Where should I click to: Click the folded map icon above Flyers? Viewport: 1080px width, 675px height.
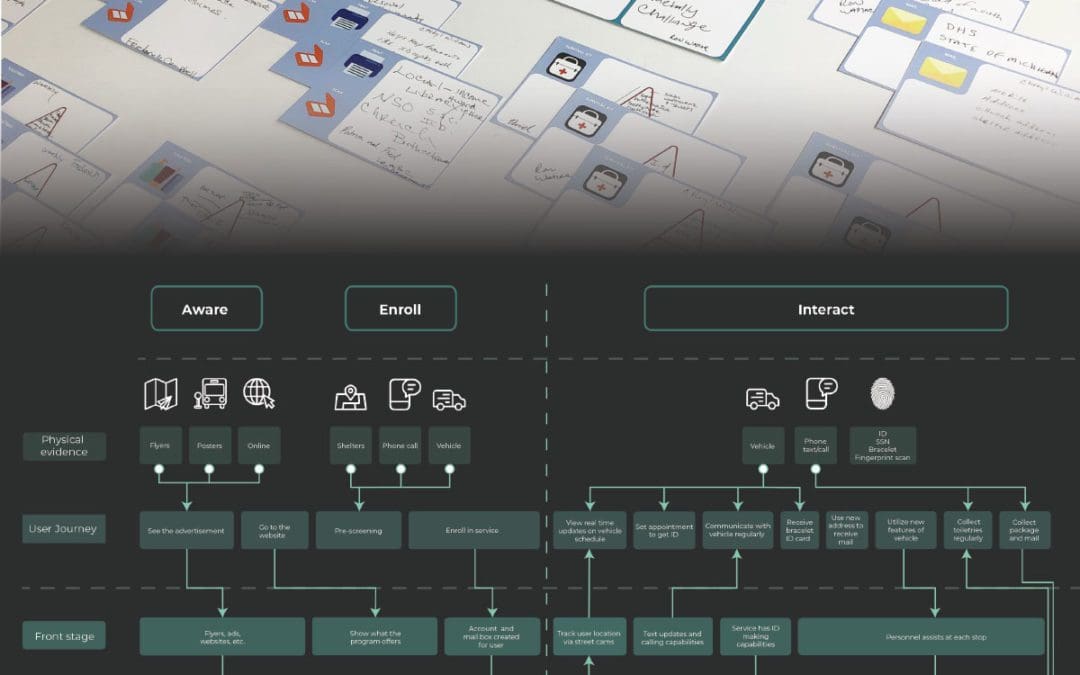(160, 394)
